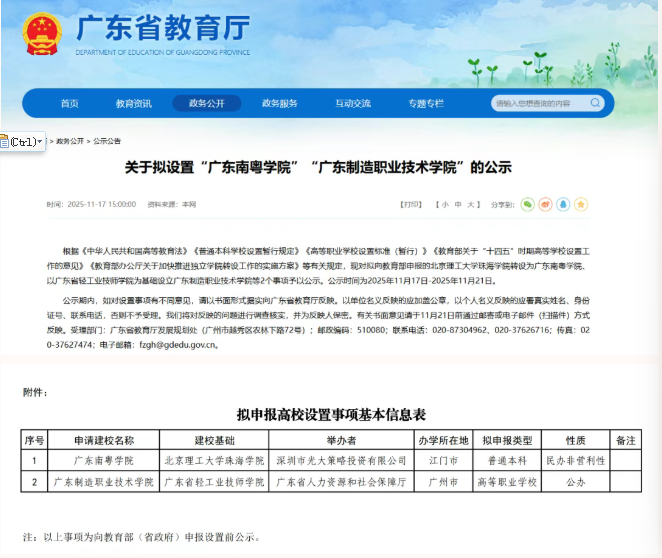Set font size to medium (中)
The width and height of the screenshot is (662, 558).
click(x=457, y=204)
